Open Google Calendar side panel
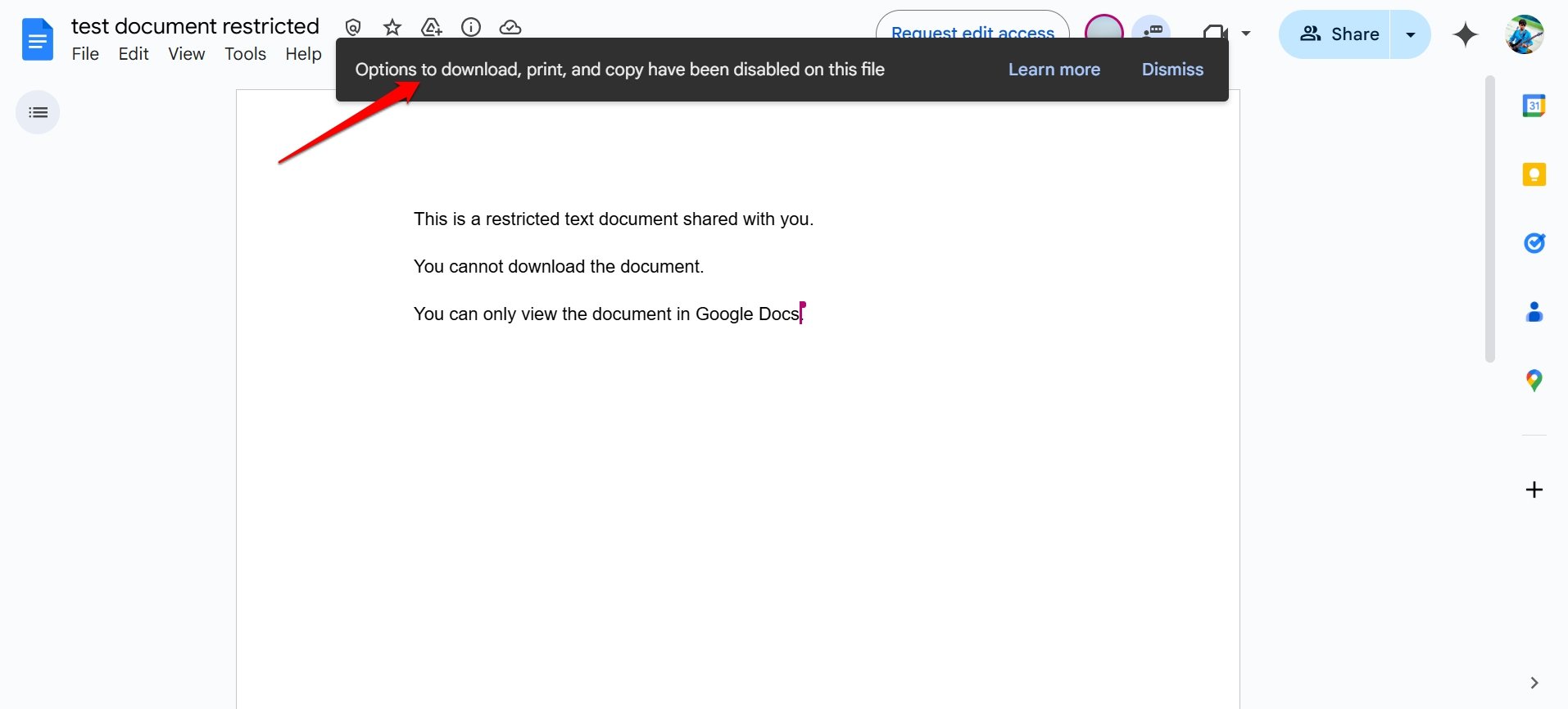 tap(1534, 106)
